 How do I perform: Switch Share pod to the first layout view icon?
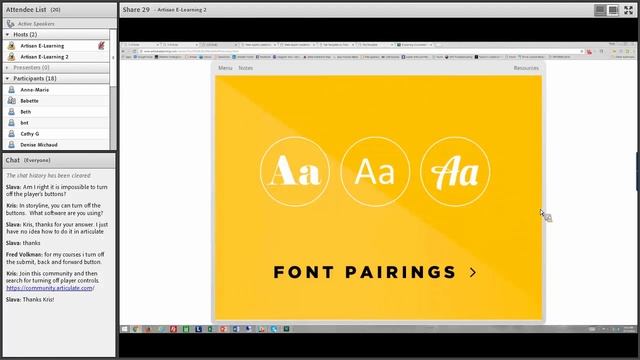pyautogui.click(x=600, y=10)
